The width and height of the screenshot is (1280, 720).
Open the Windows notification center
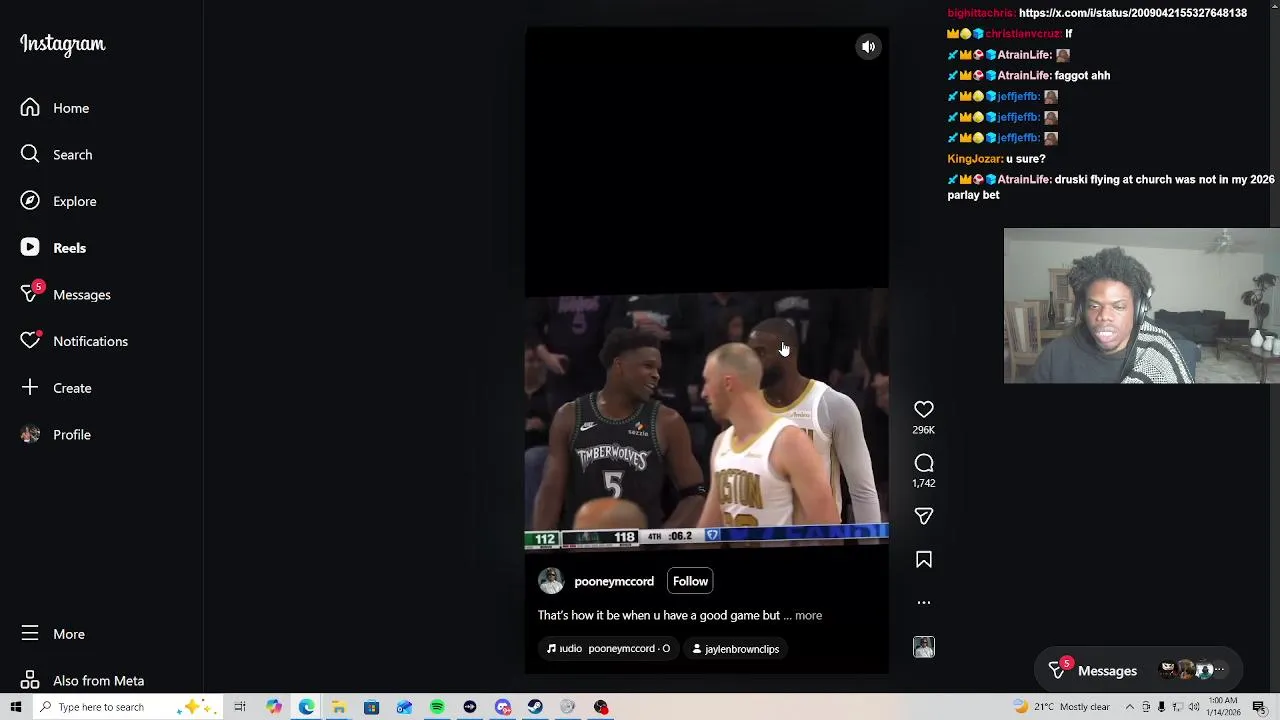click(x=1260, y=707)
